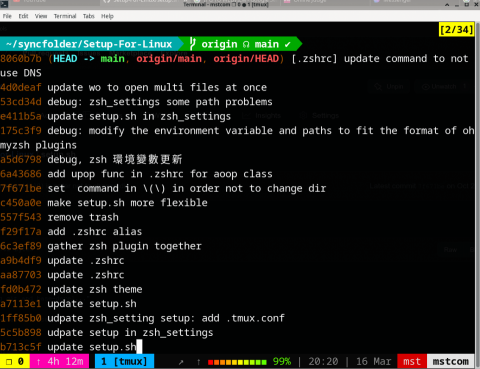Click the prompt path ~/syncfolder/Setup-For-Linux
The width and height of the screenshot is (480, 369).
pyautogui.click(x=89, y=44)
